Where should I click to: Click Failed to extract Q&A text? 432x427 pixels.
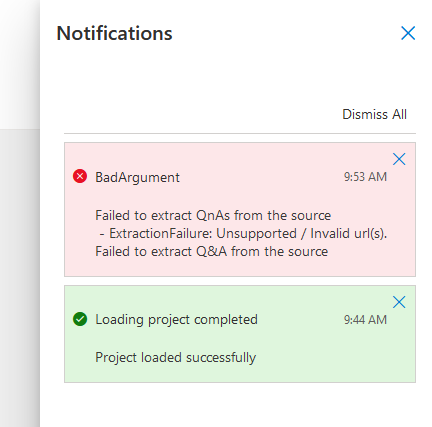click(x=212, y=251)
